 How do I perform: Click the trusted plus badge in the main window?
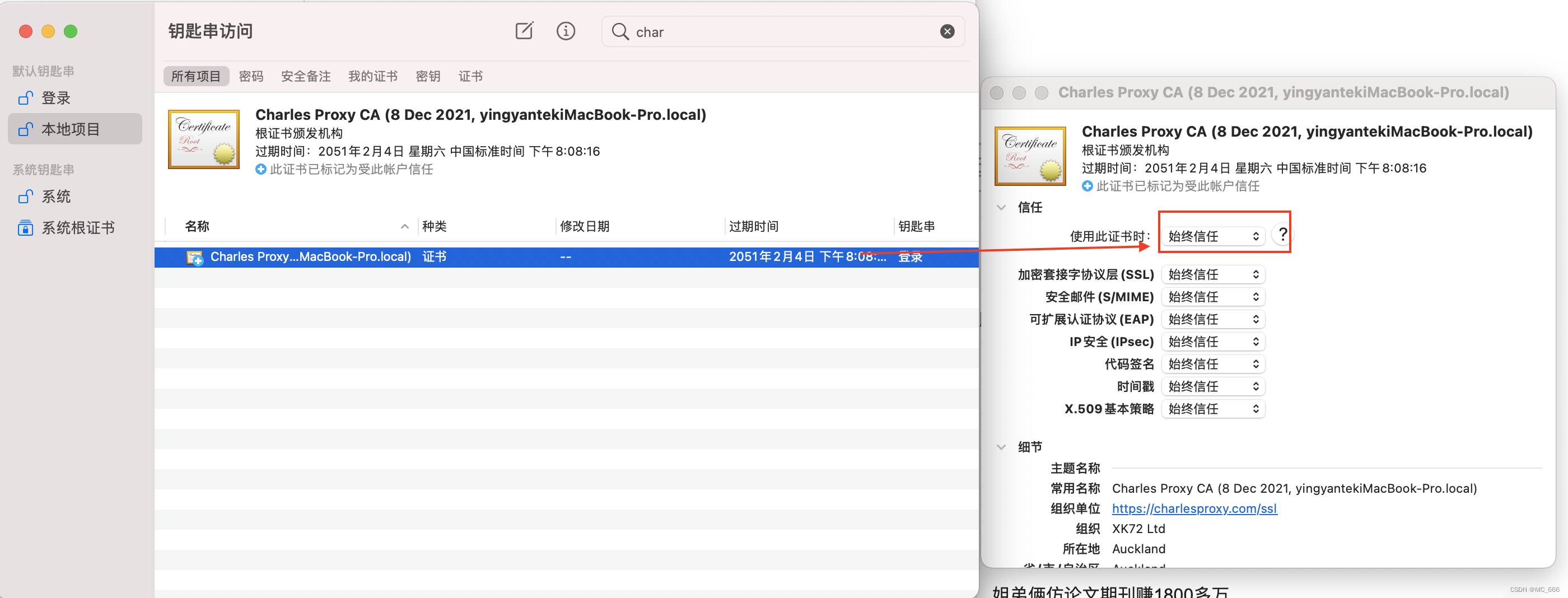[x=260, y=169]
